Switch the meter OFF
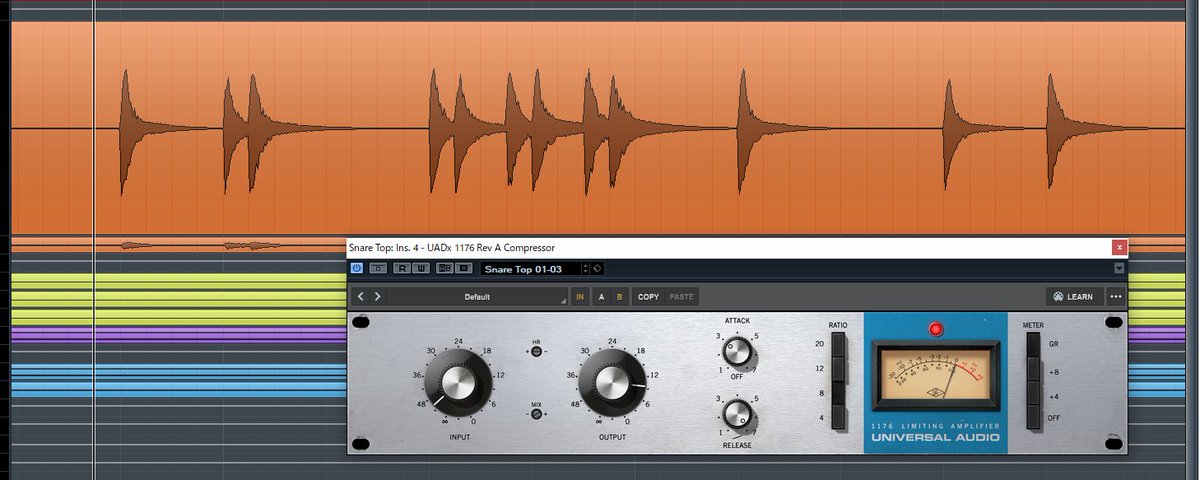The height and width of the screenshot is (480, 1200). pyautogui.click(x=1033, y=417)
